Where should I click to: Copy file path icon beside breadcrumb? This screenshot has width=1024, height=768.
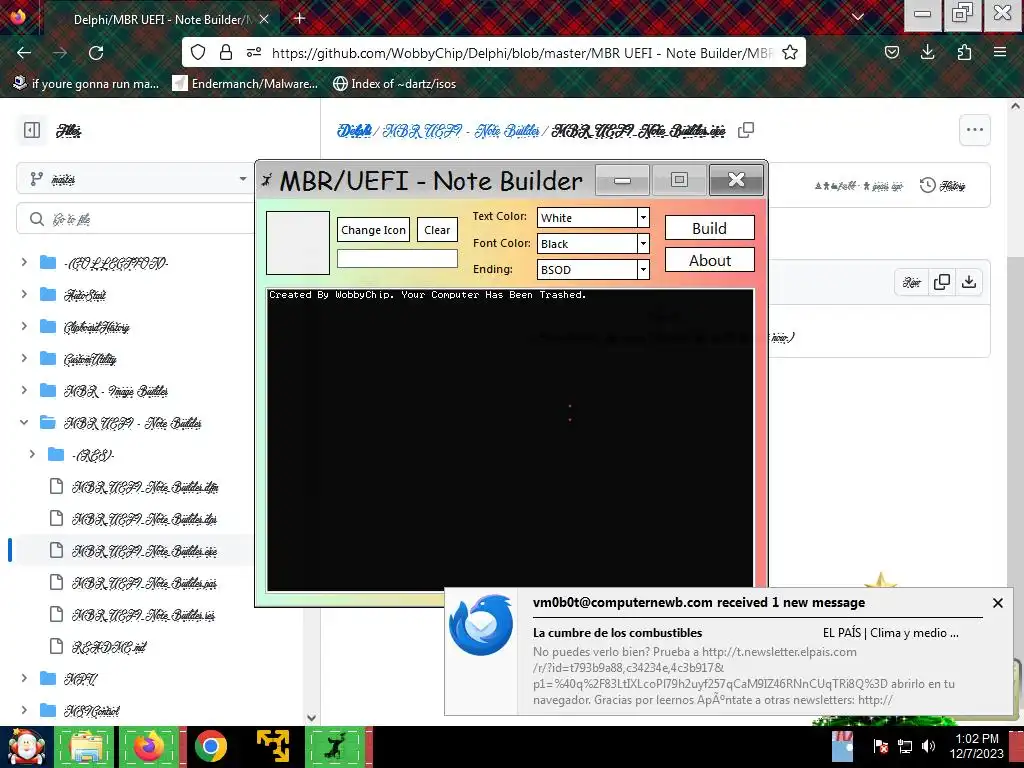coord(746,130)
